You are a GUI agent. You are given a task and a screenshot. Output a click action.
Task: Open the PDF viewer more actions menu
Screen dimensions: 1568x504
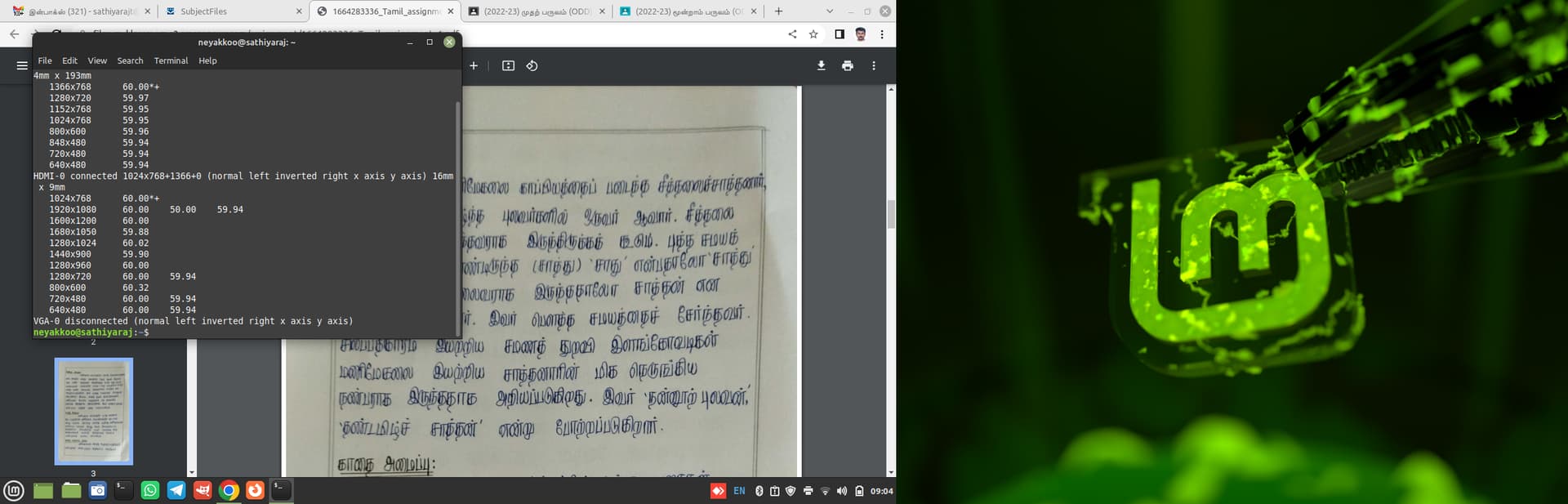pyautogui.click(x=874, y=65)
